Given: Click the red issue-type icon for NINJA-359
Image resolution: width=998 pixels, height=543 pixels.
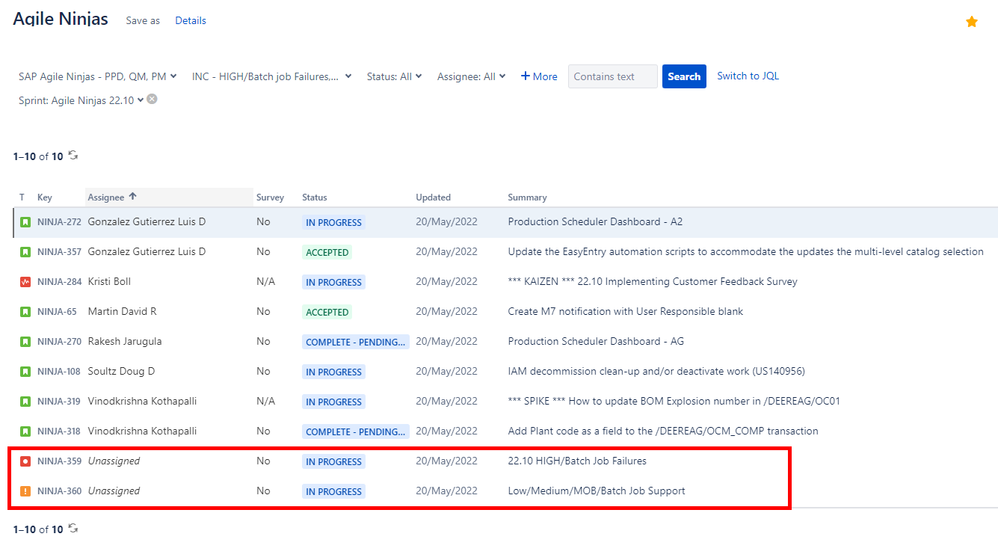Looking at the screenshot, I should (x=25, y=462).
